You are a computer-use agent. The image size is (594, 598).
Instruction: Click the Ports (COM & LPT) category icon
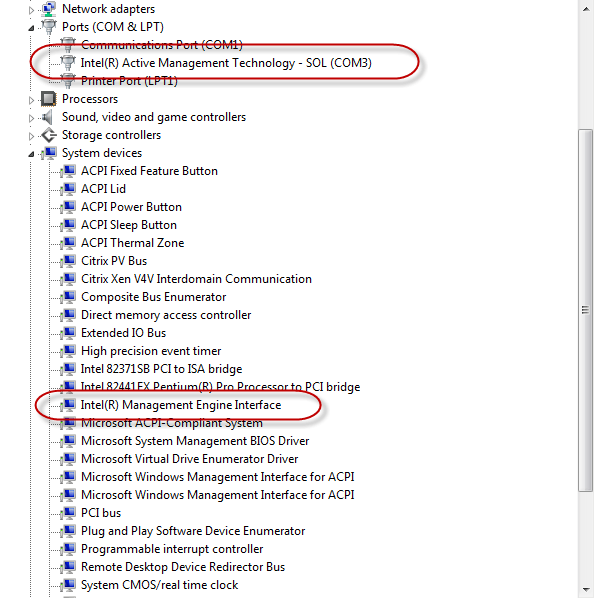tap(48, 27)
